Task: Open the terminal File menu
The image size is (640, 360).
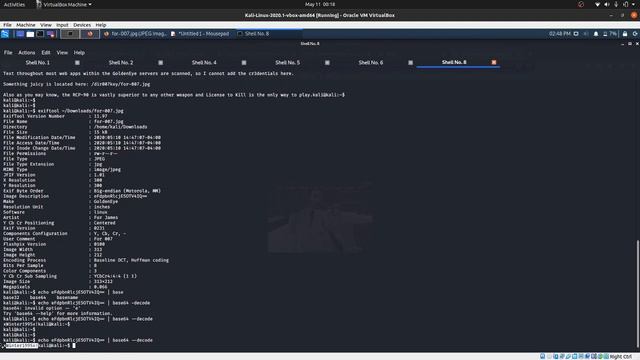Action: point(8,53)
